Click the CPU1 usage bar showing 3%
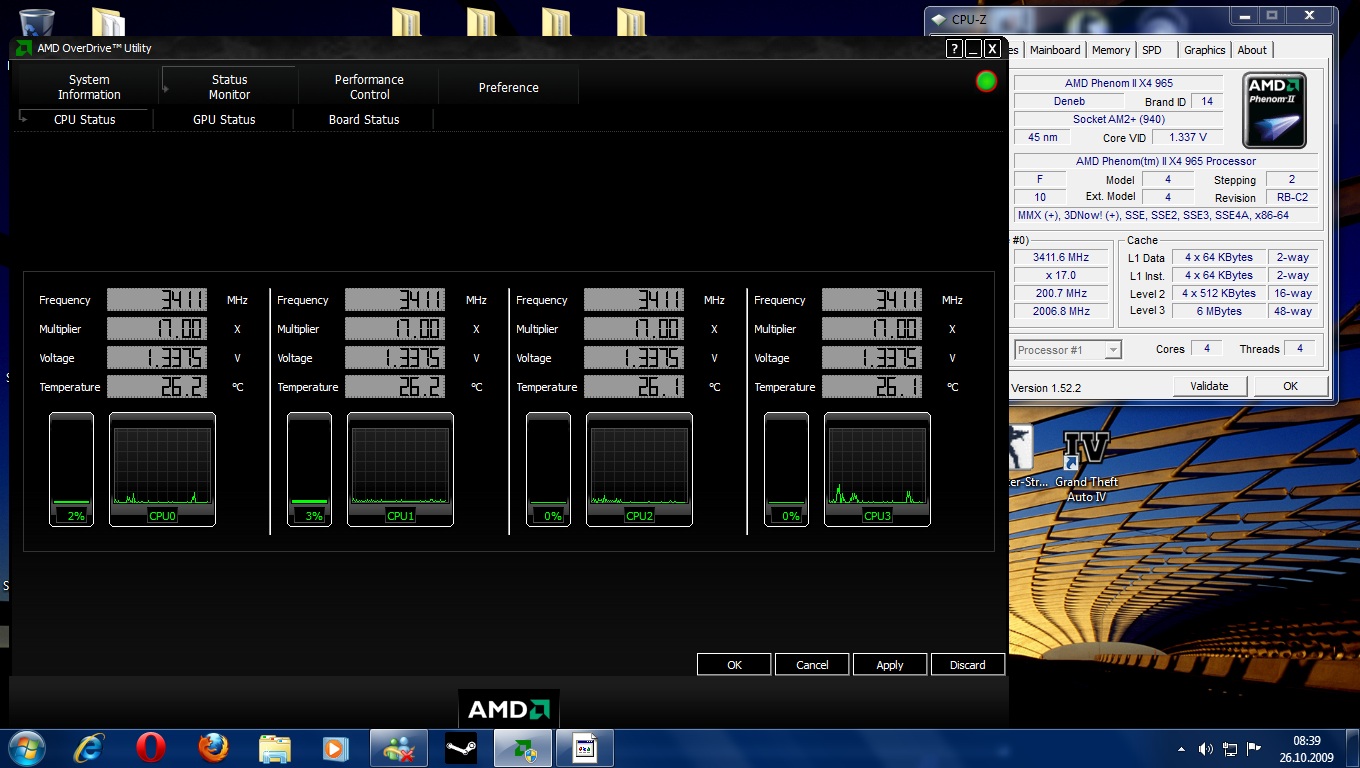This screenshot has height=768, width=1360. click(309, 469)
